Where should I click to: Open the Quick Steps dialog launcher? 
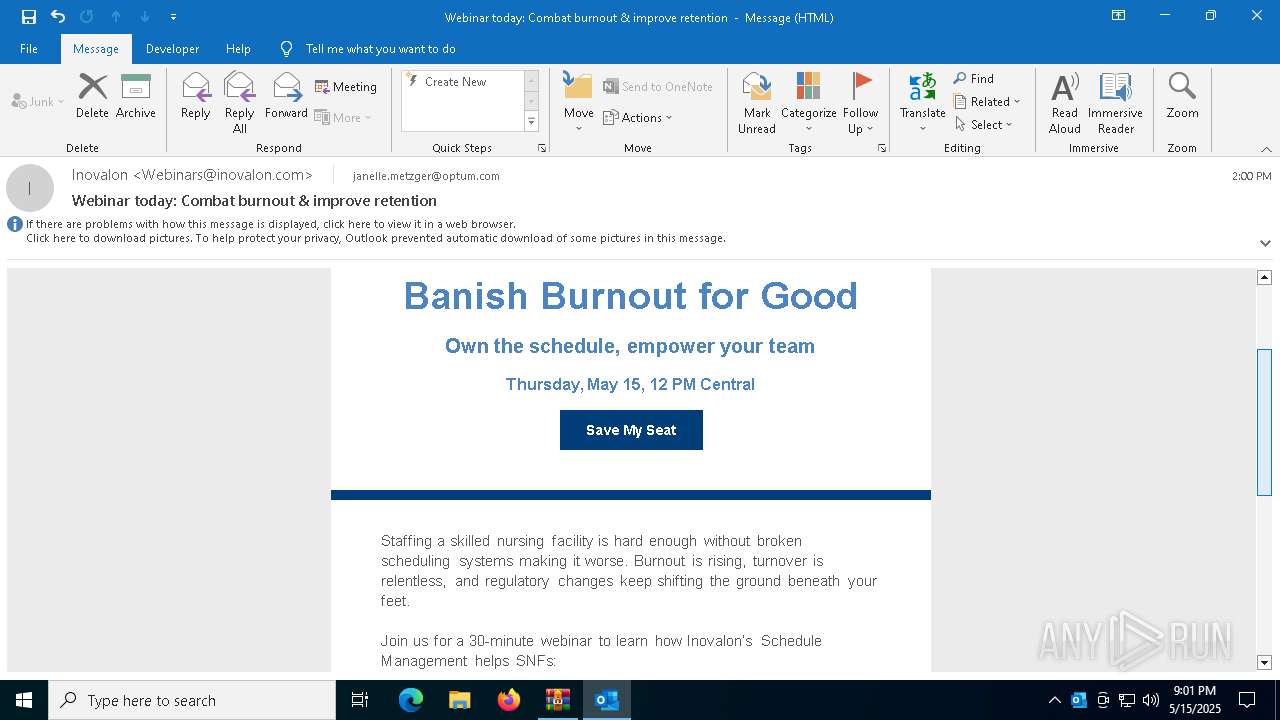(542, 148)
